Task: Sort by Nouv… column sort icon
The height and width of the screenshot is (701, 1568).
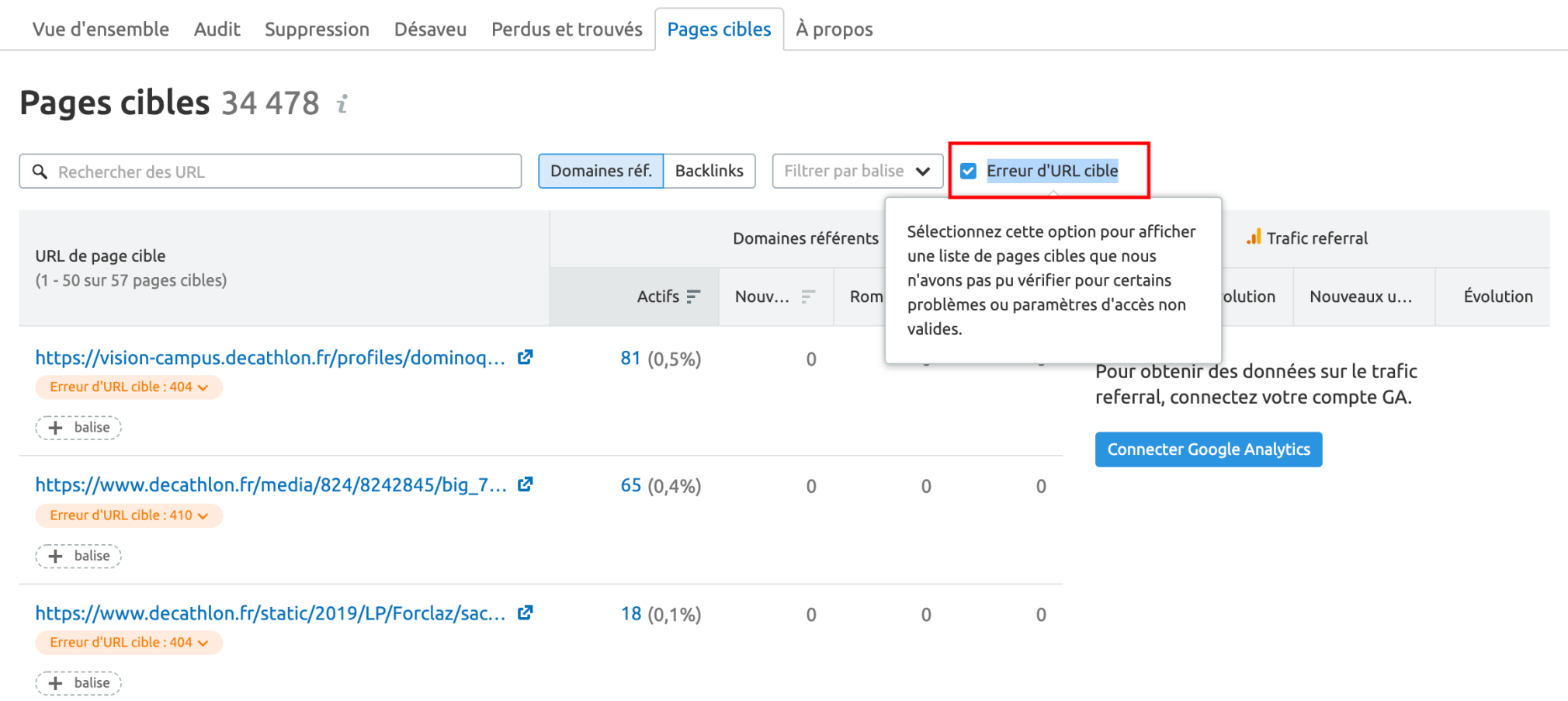Action: [x=808, y=297]
